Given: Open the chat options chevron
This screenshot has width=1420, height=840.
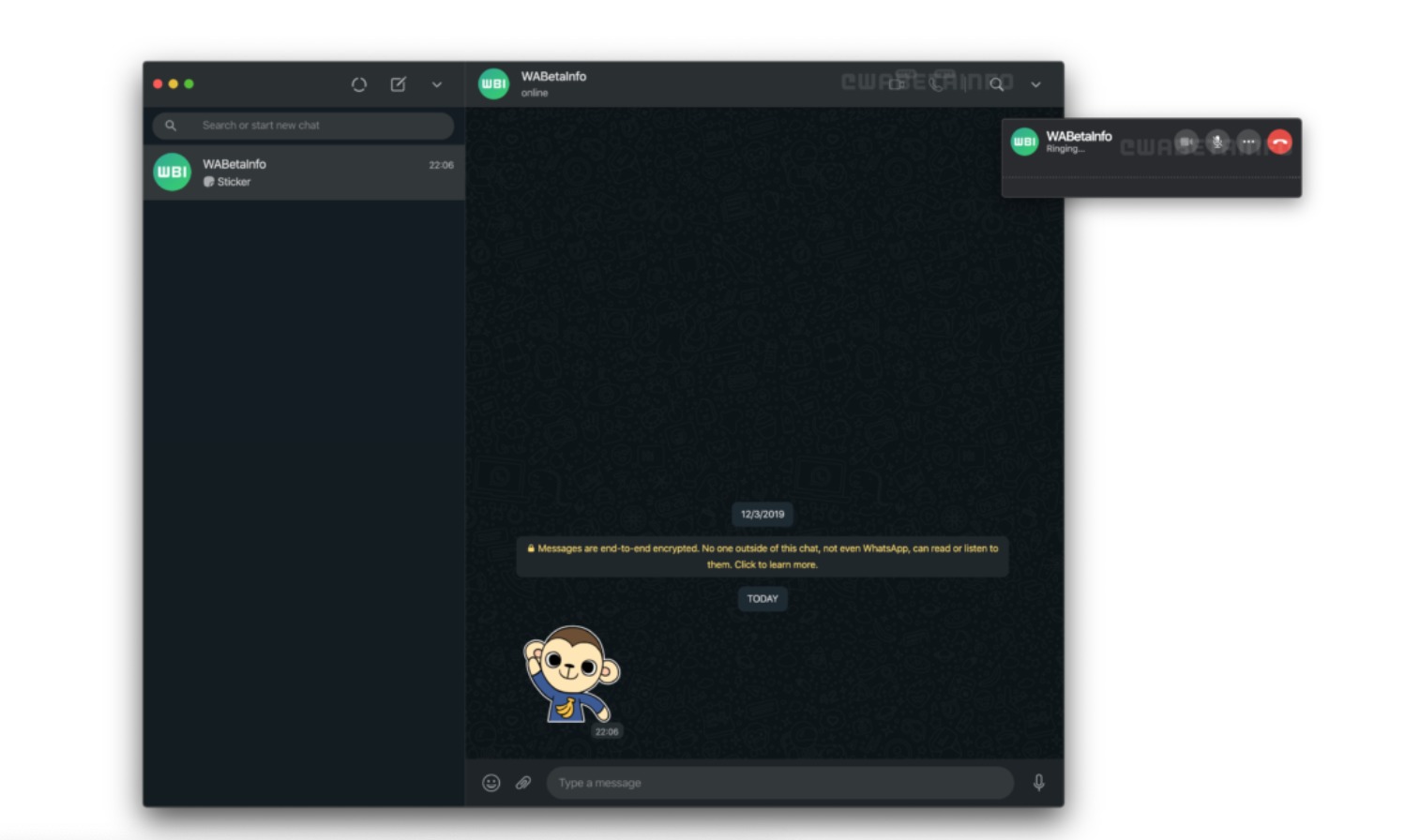Looking at the screenshot, I should coord(1035,84).
